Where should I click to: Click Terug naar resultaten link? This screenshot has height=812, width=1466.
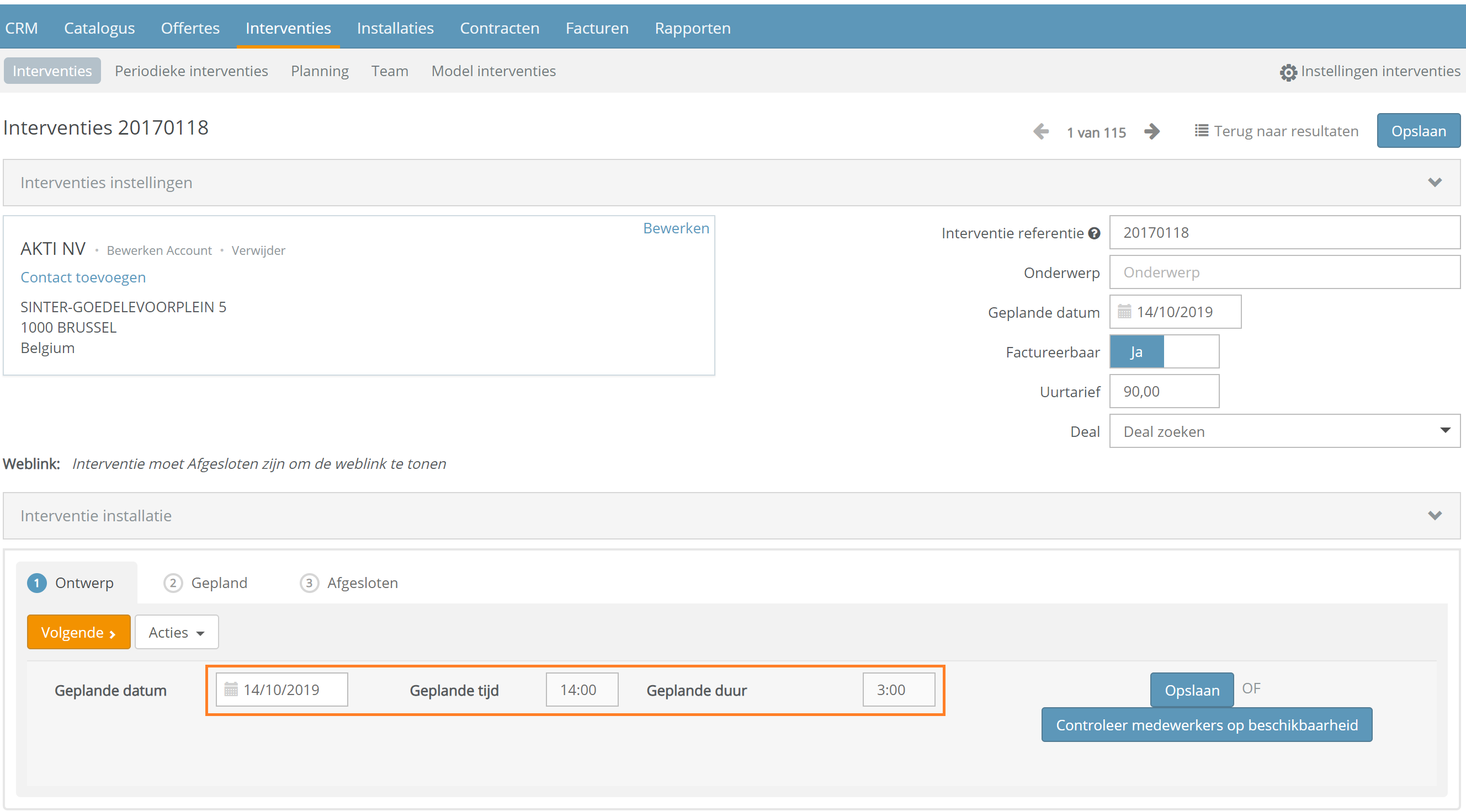point(1286,131)
